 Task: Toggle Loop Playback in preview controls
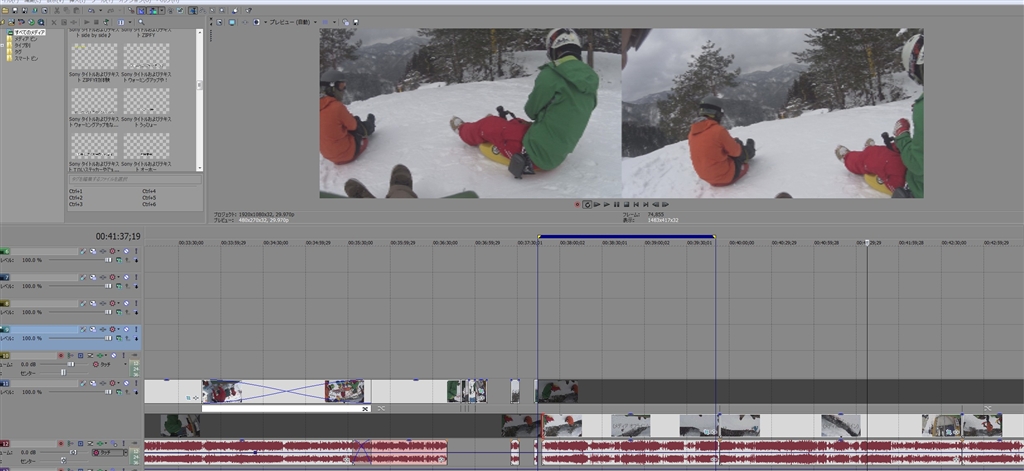(x=587, y=204)
